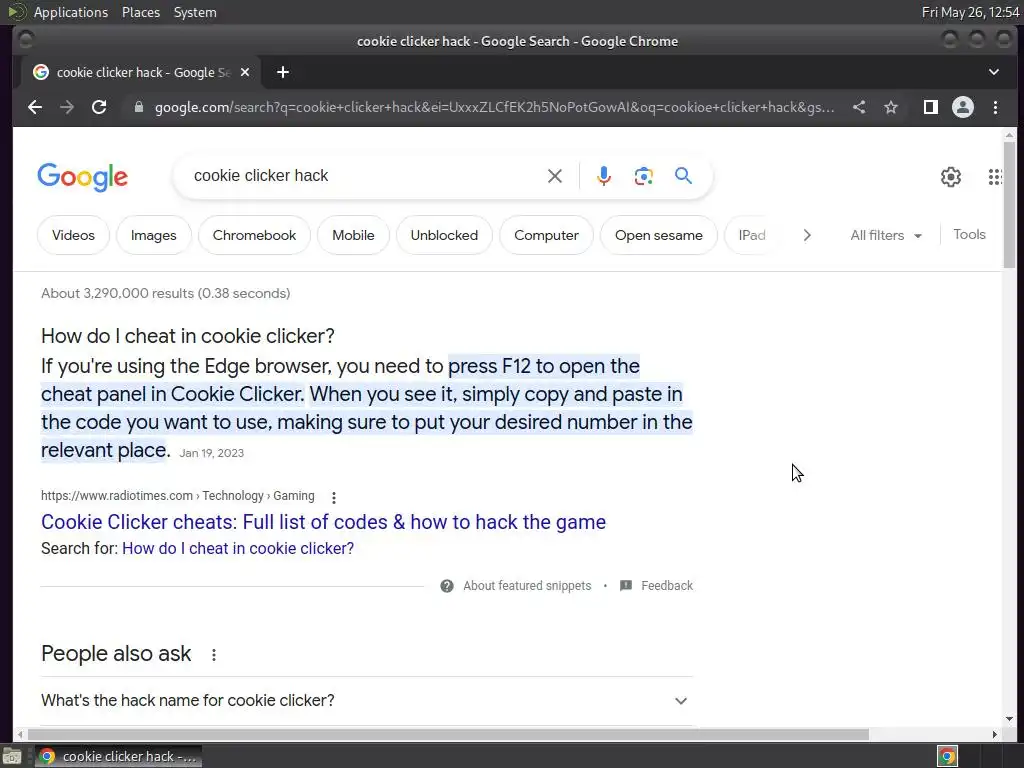Open the tab search dropdown arrow
This screenshot has width=1024, height=768.
(x=993, y=72)
